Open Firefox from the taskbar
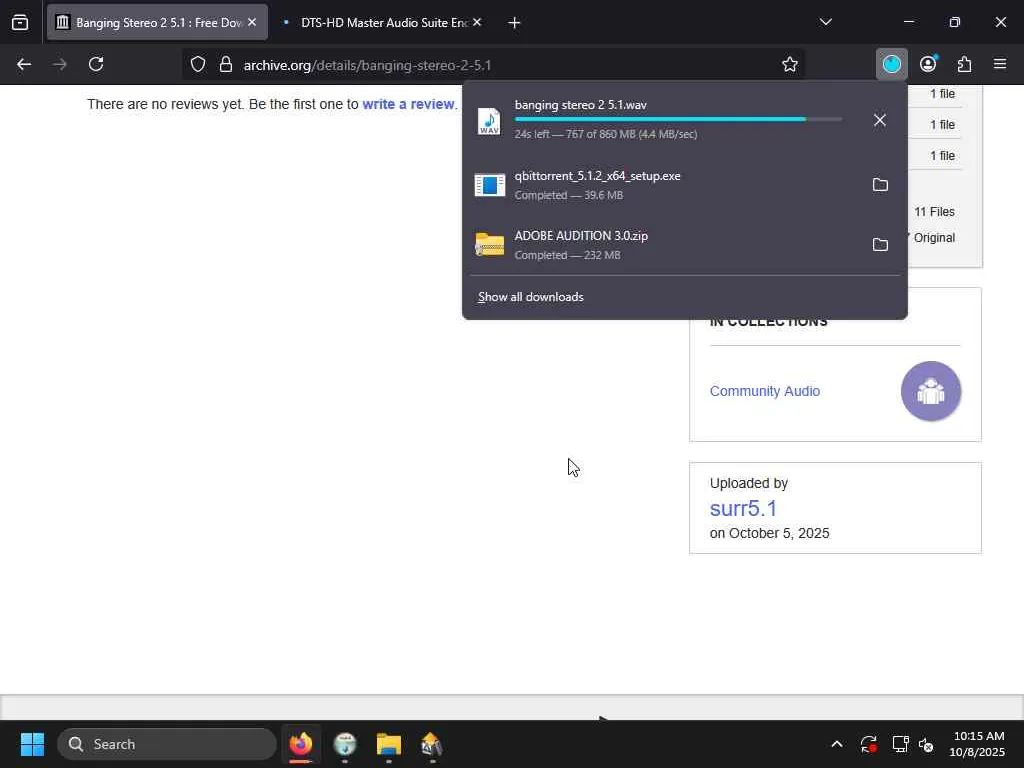The width and height of the screenshot is (1024, 768). [301, 744]
